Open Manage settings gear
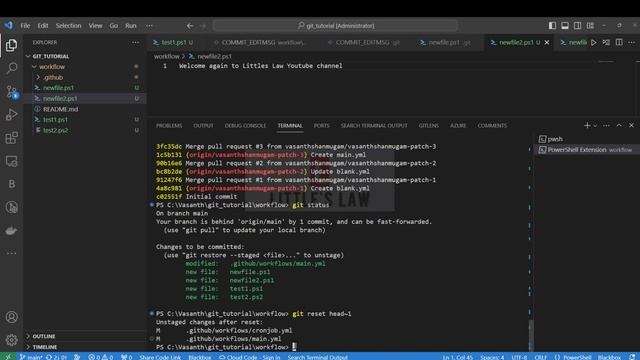Viewport: 640px width, 360px height. pyautogui.click(x=11, y=340)
